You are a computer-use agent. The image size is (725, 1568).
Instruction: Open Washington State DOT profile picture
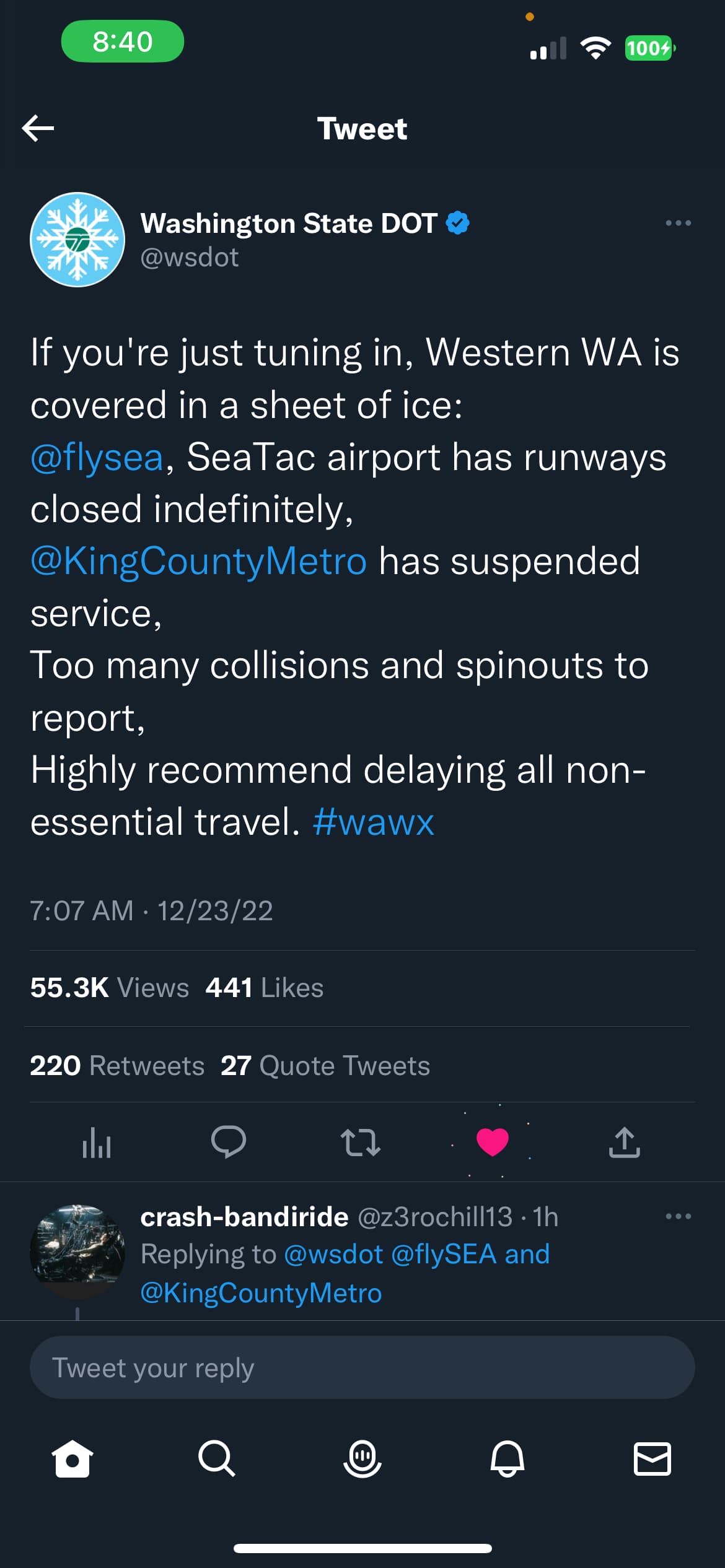coord(77,240)
